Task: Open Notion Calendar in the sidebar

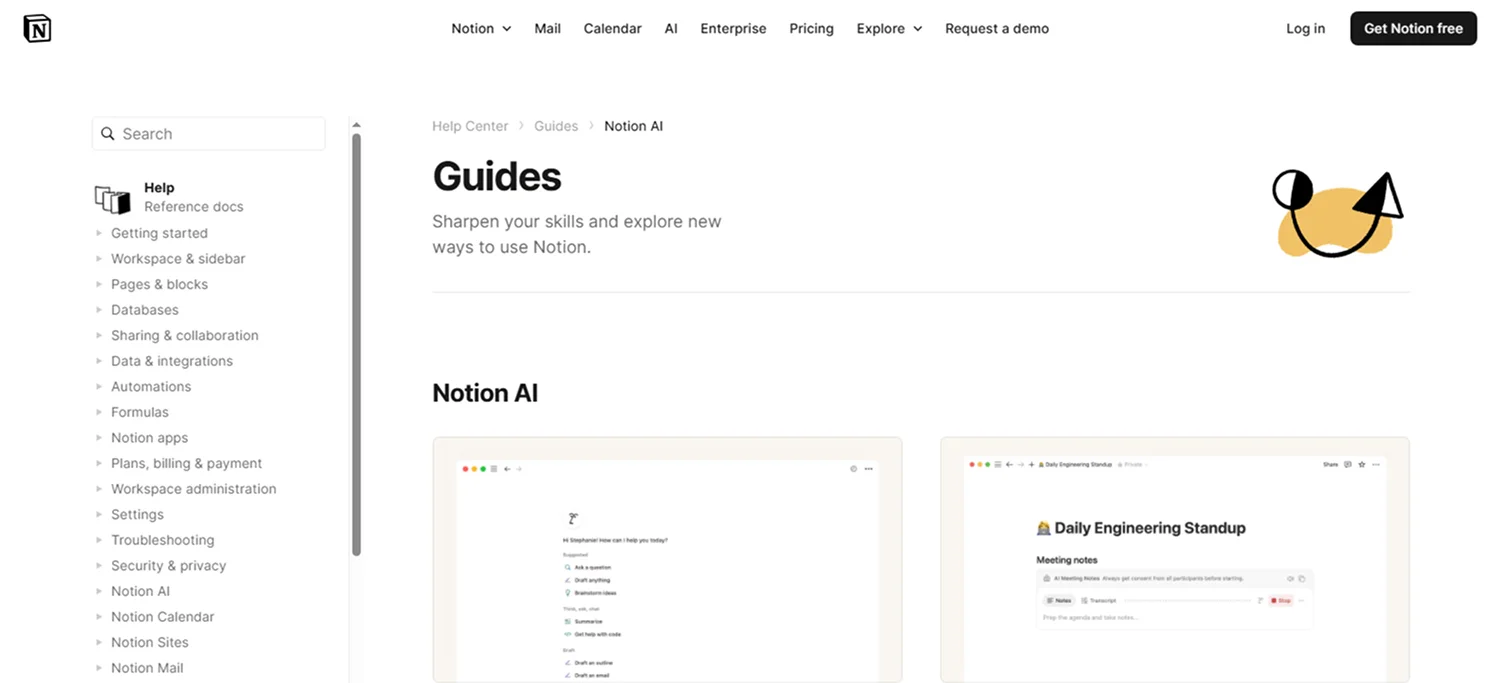Action: pyautogui.click(x=162, y=617)
